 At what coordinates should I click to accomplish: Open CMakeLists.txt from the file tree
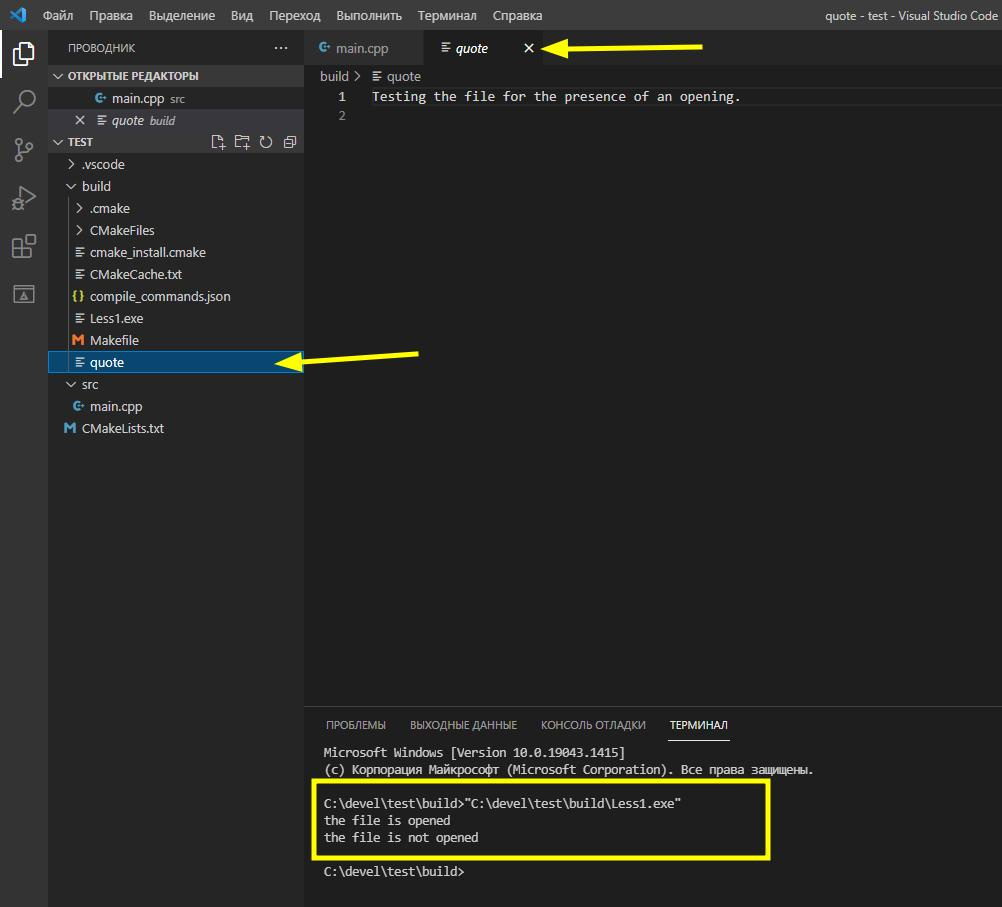tap(122, 428)
